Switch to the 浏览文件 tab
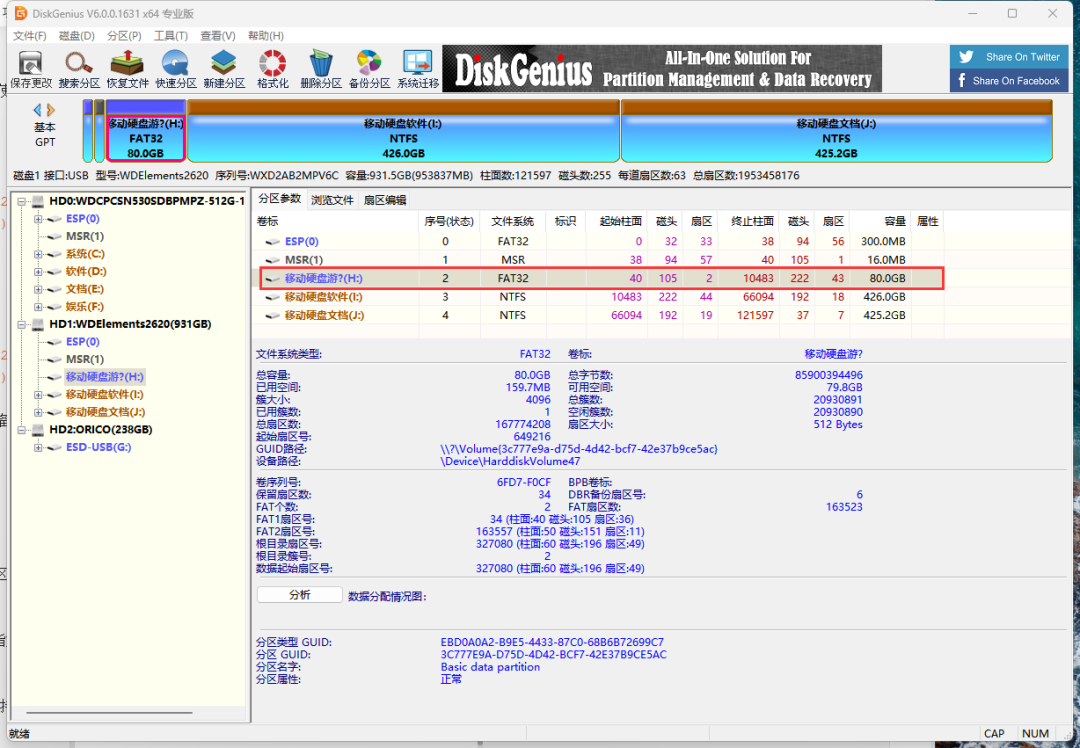Image resolution: width=1080 pixels, height=748 pixels. (332, 200)
